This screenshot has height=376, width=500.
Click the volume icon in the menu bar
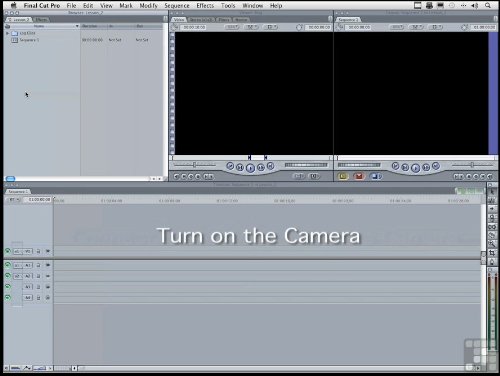pos(475,5)
